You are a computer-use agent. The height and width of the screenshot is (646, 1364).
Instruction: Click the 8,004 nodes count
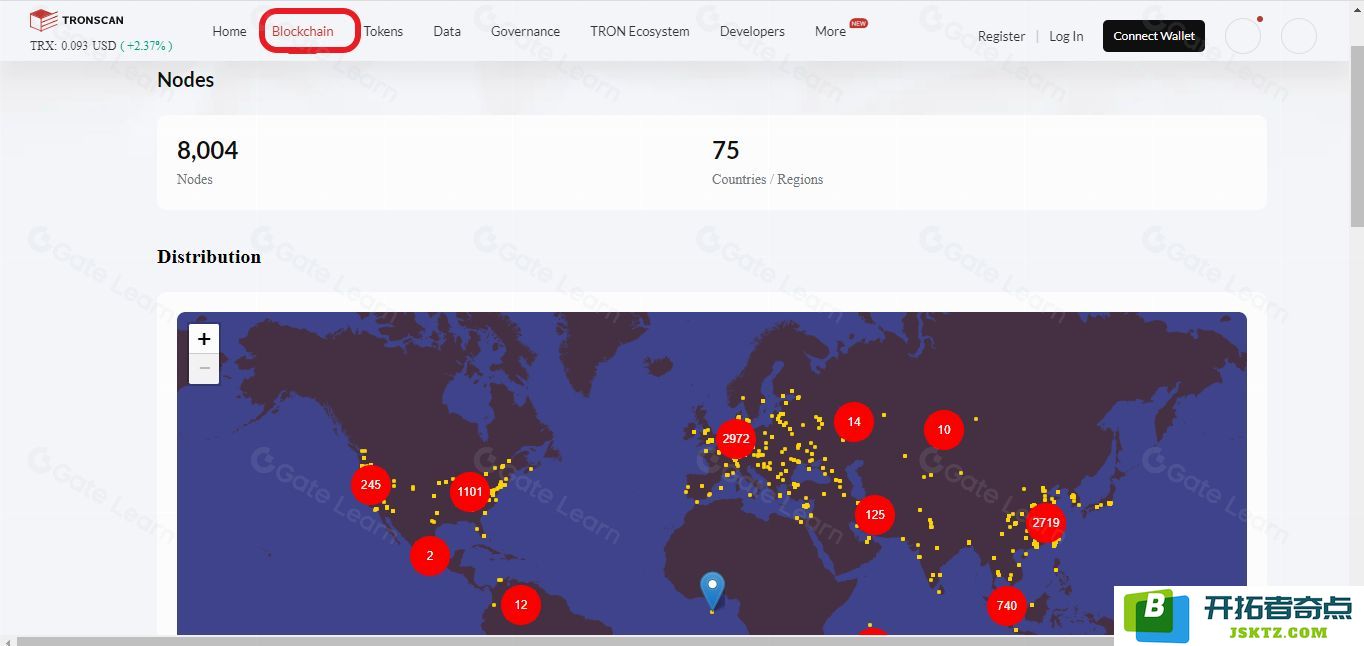(208, 150)
